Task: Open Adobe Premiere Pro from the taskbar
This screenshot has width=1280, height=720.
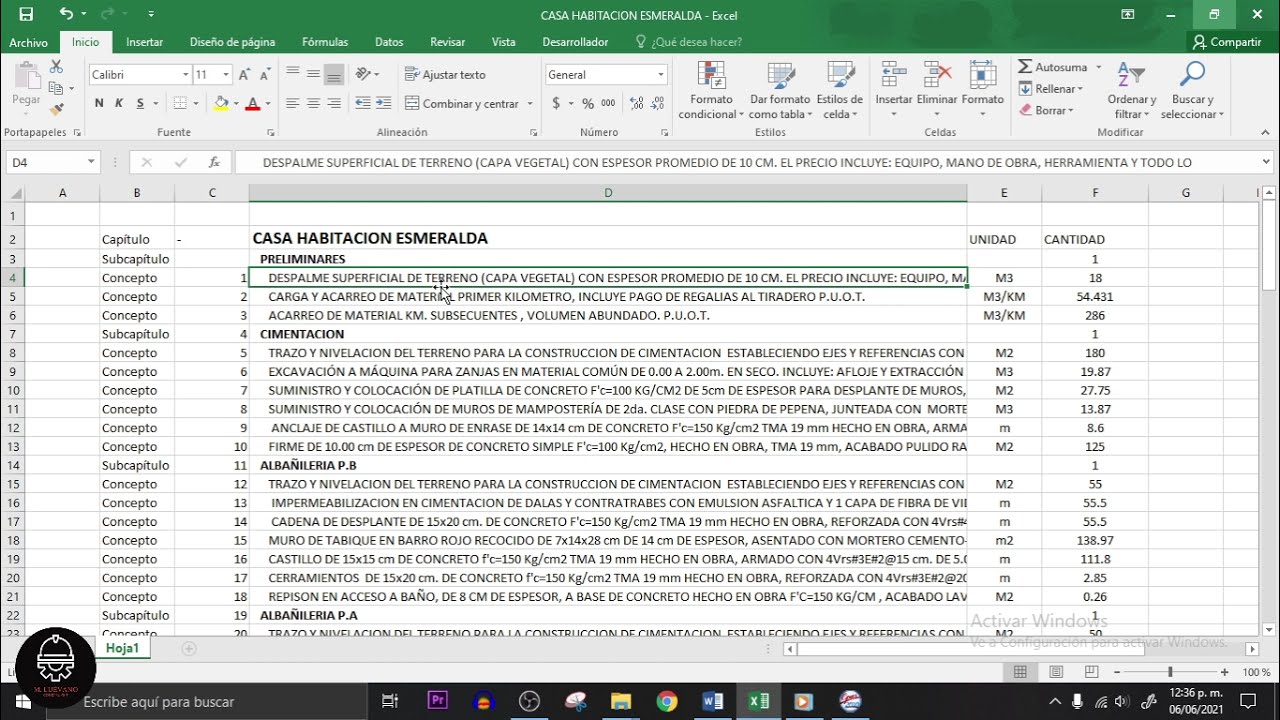Action: click(x=437, y=701)
